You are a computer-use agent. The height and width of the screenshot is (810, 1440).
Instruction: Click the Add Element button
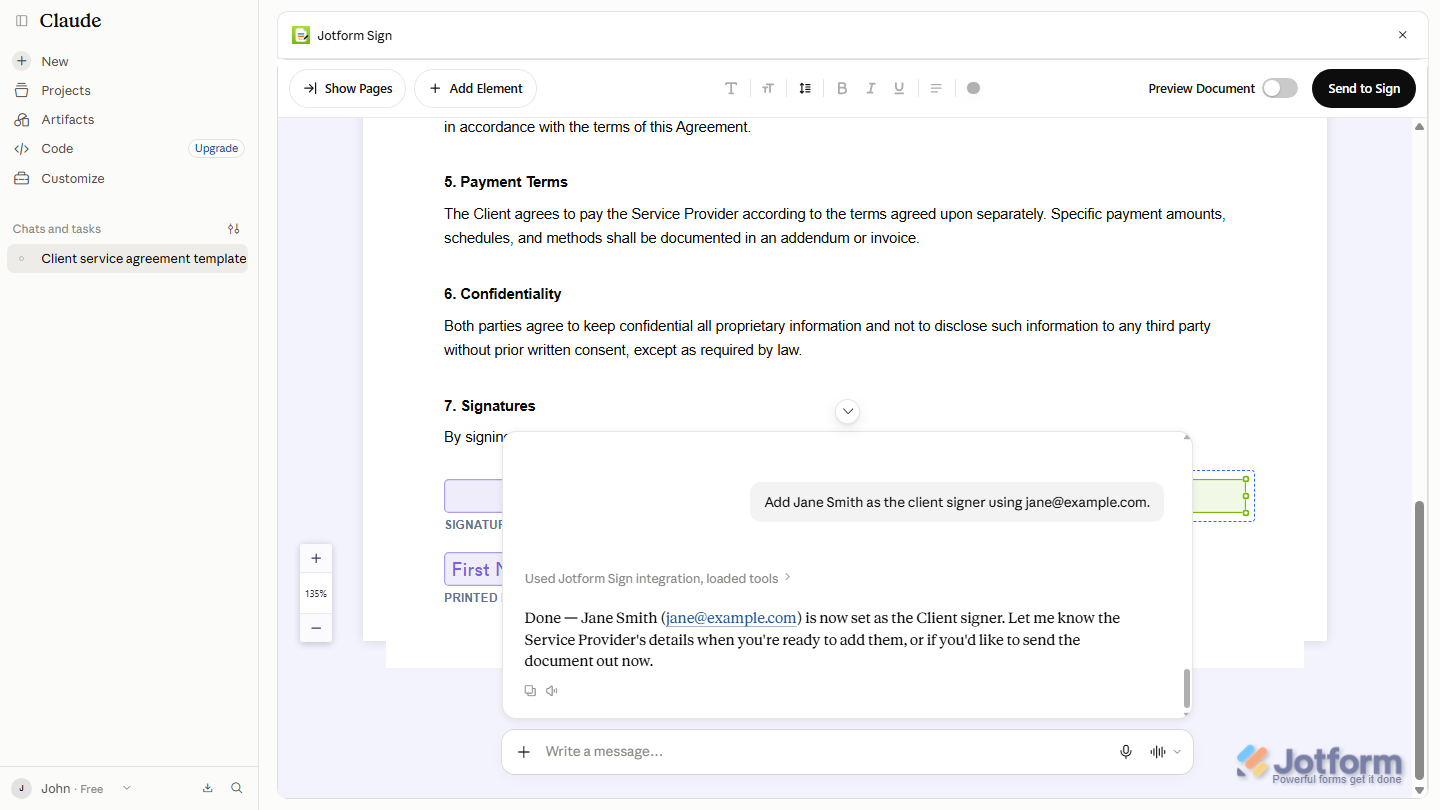click(x=476, y=88)
